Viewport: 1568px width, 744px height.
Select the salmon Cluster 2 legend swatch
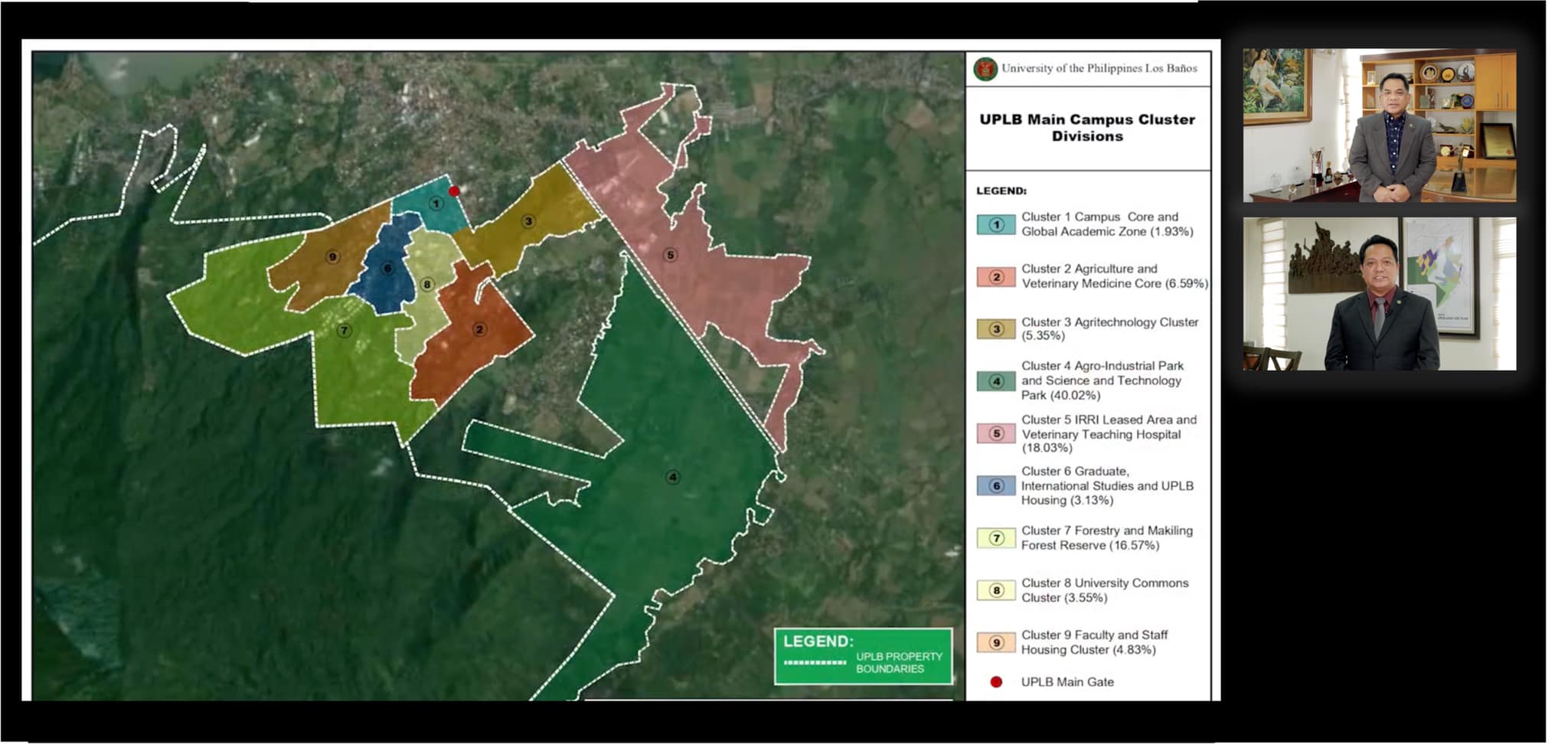[996, 277]
